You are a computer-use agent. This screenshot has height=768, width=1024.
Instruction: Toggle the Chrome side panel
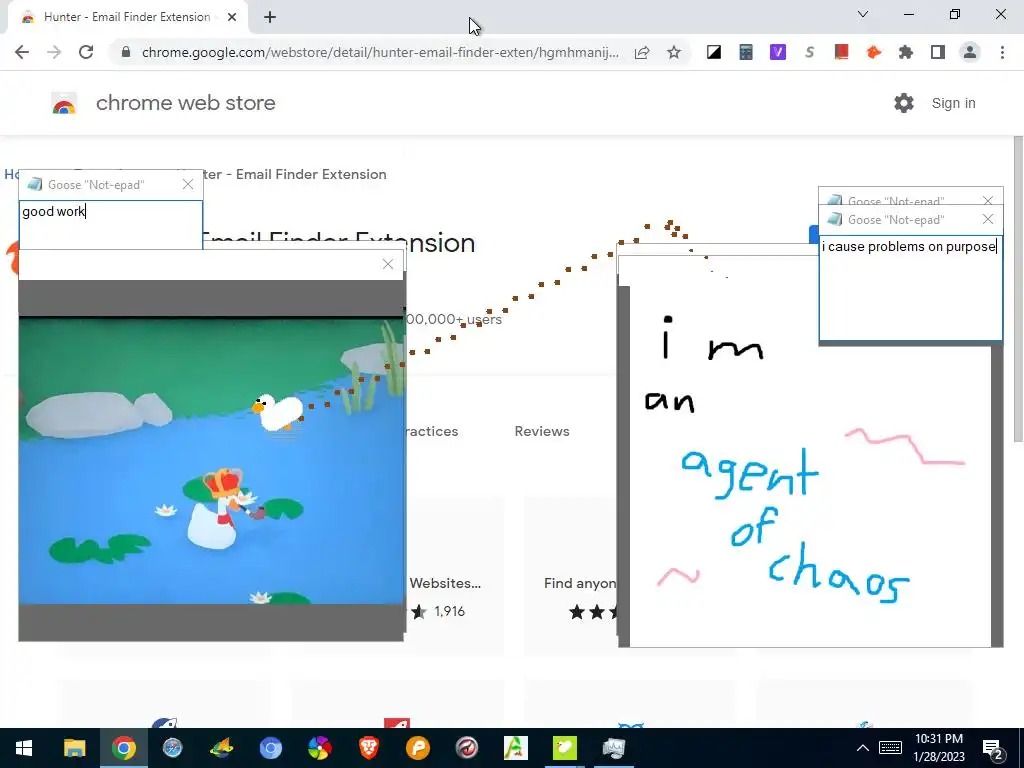[938, 52]
